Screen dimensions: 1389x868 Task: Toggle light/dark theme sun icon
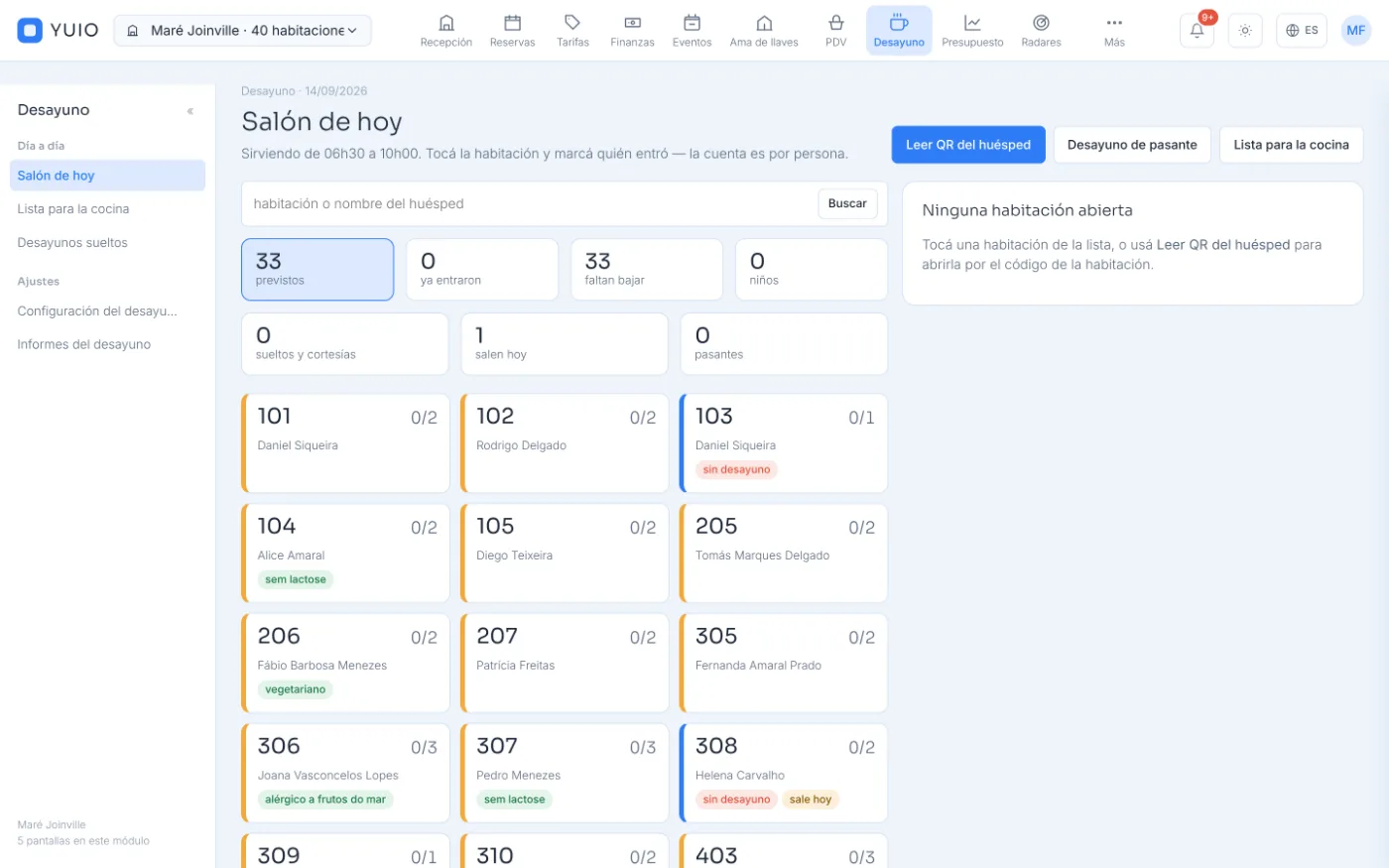coord(1245,31)
